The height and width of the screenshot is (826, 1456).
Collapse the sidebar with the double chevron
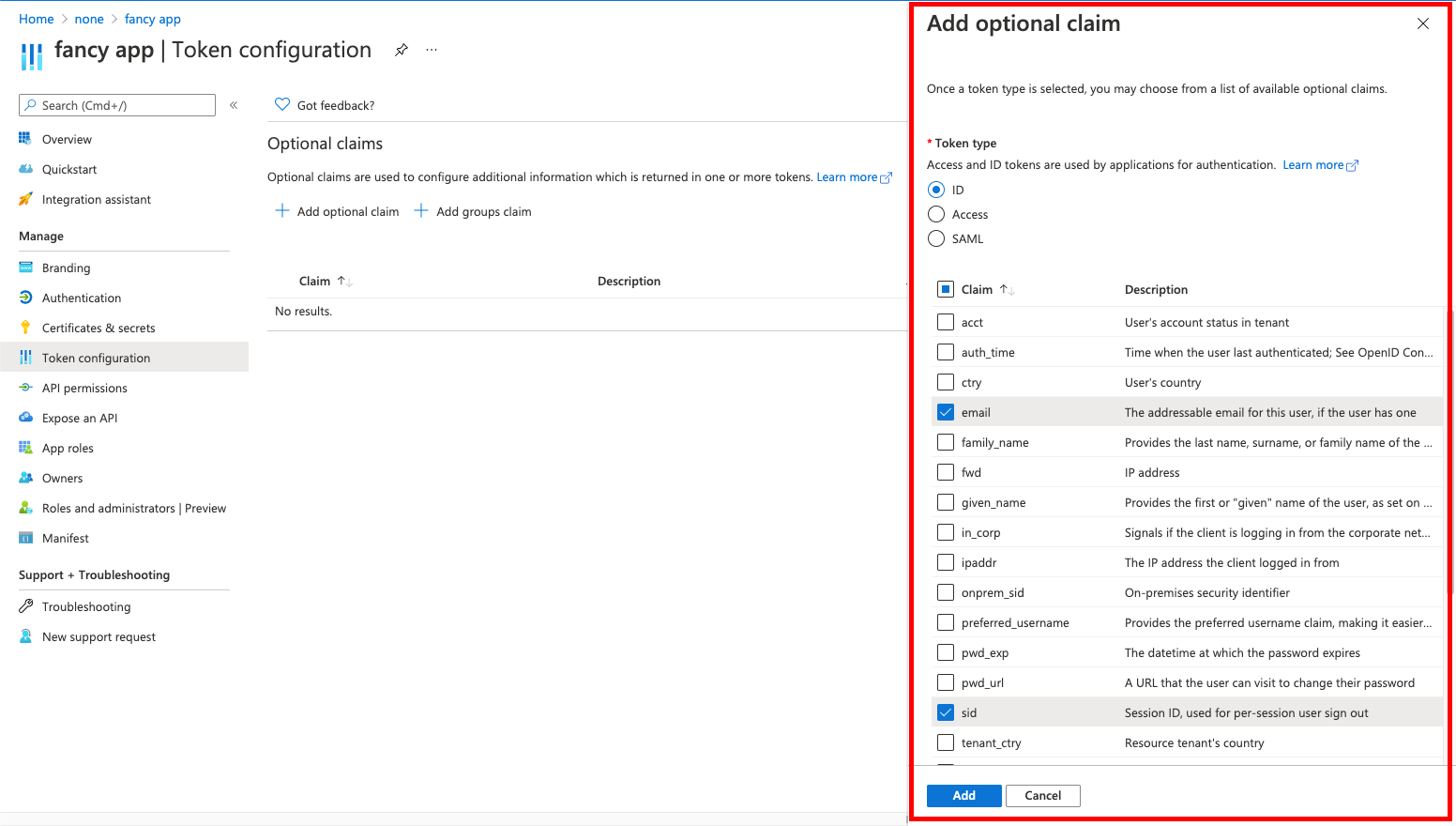[234, 104]
